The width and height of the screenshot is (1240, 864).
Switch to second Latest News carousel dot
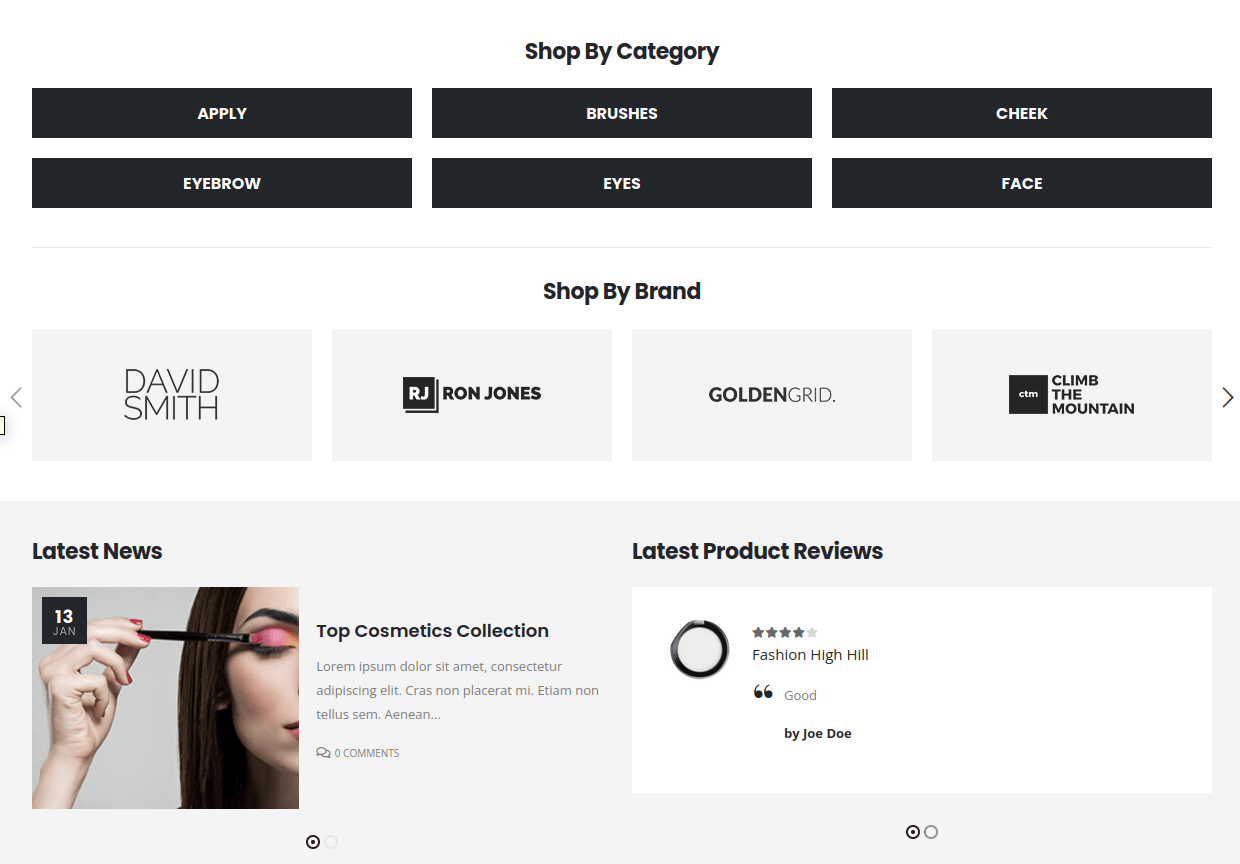pos(331,842)
